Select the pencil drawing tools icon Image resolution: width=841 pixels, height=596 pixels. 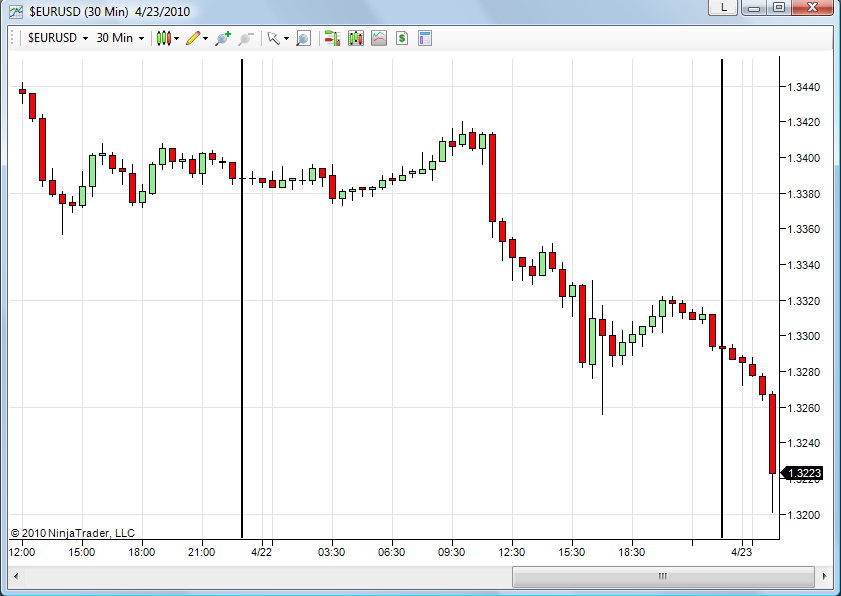[193, 38]
